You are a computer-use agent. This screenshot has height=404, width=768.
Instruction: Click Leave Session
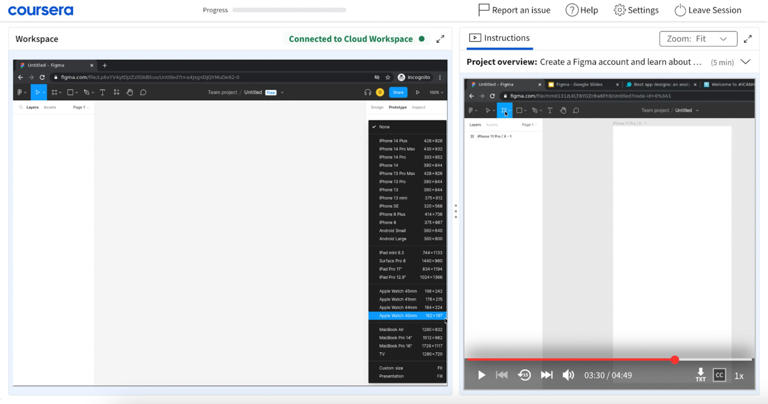tap(707, 10)
